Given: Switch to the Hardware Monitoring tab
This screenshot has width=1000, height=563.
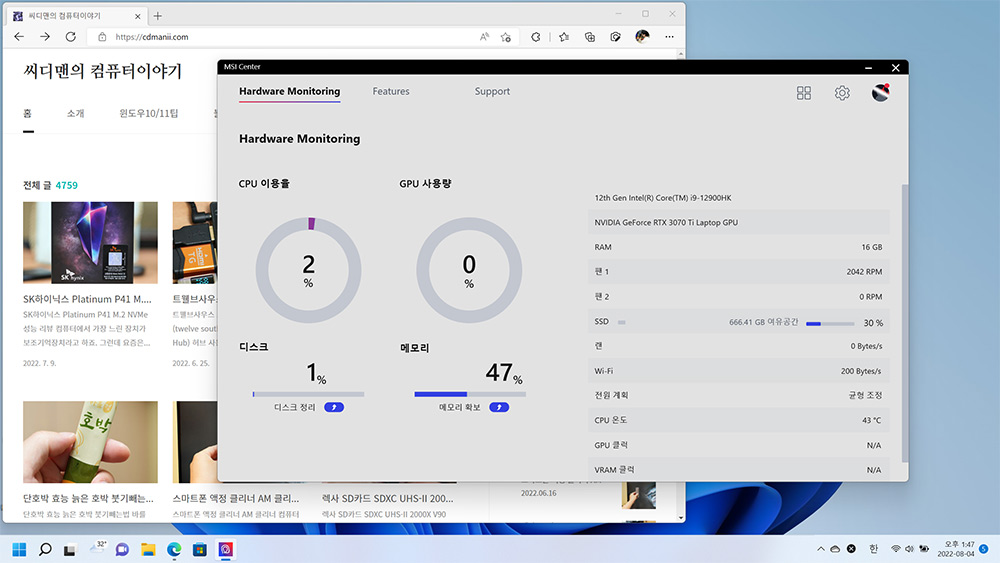Looking at the screenshot, I should (290, 91).
